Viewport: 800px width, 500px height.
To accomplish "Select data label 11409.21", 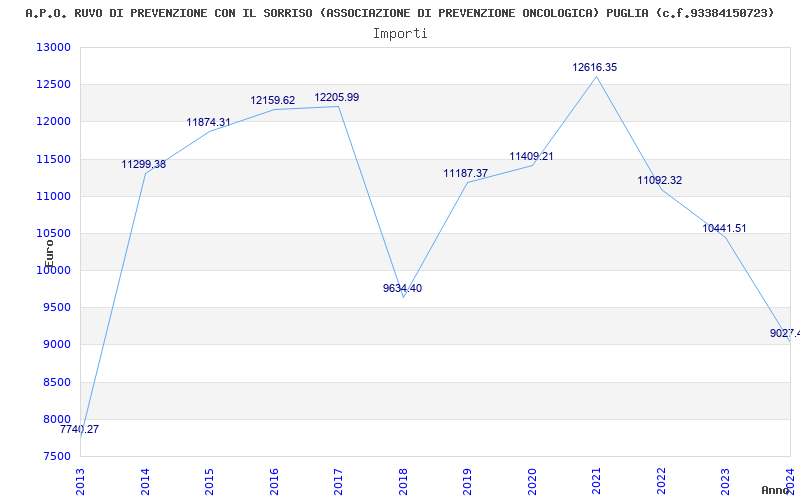I will [531, 156].
